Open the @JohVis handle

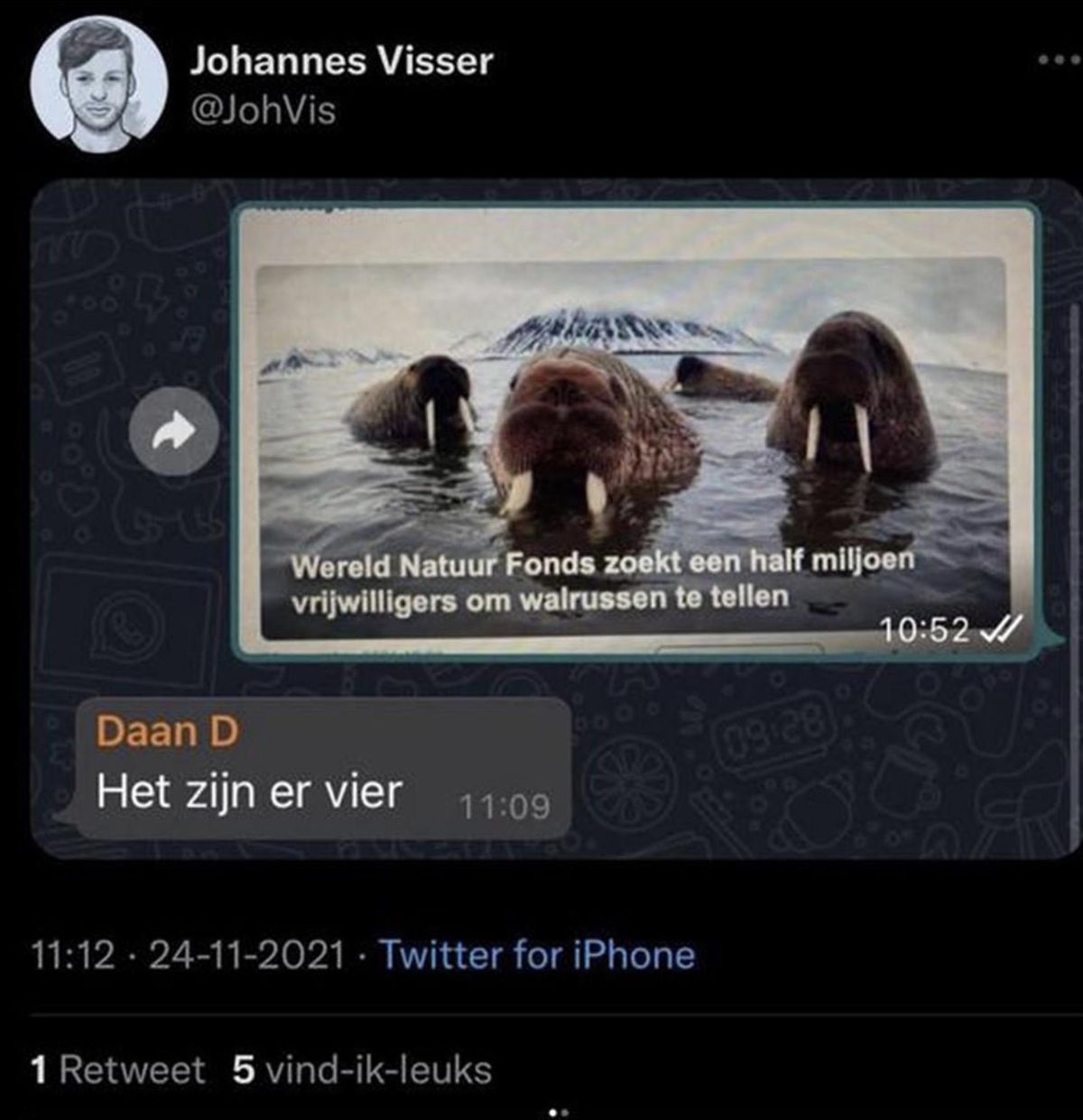pyautogui.click(x=263, y=111)
